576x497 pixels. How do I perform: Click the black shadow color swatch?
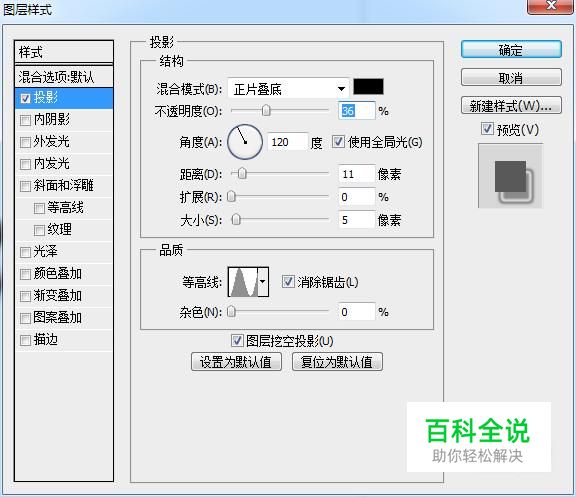[x=368, y=87]
